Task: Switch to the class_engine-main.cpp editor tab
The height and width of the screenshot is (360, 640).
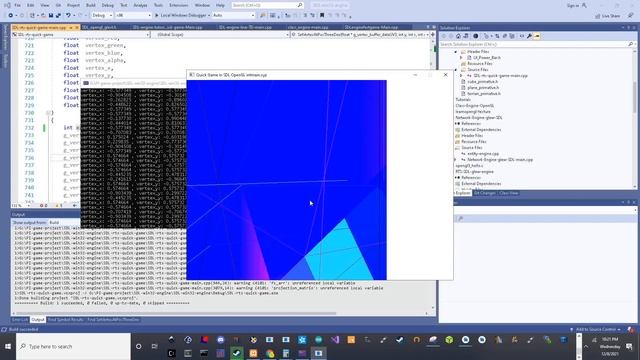Action: [x=308, y=27]
